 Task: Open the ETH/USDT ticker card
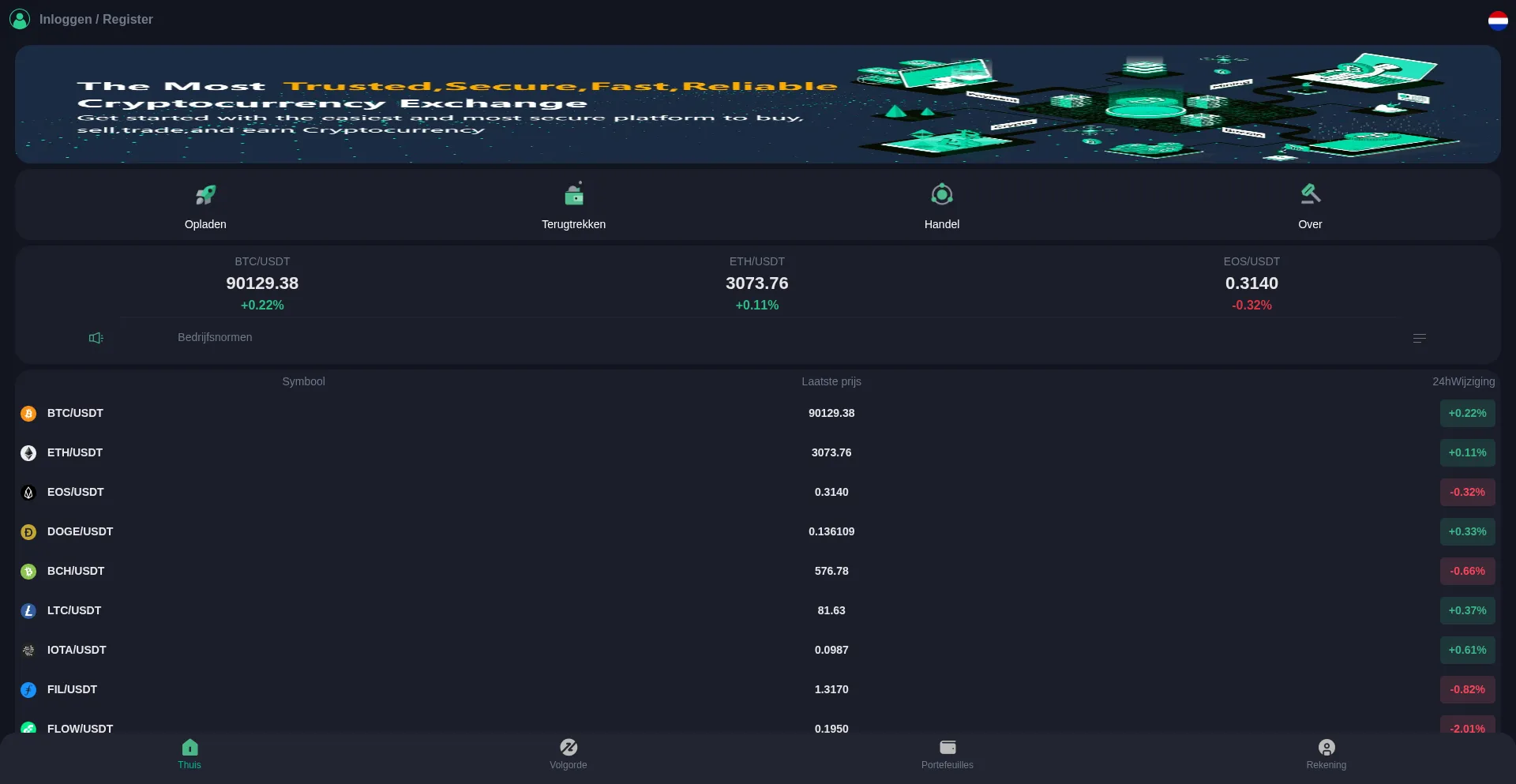(x=756, y=283)
